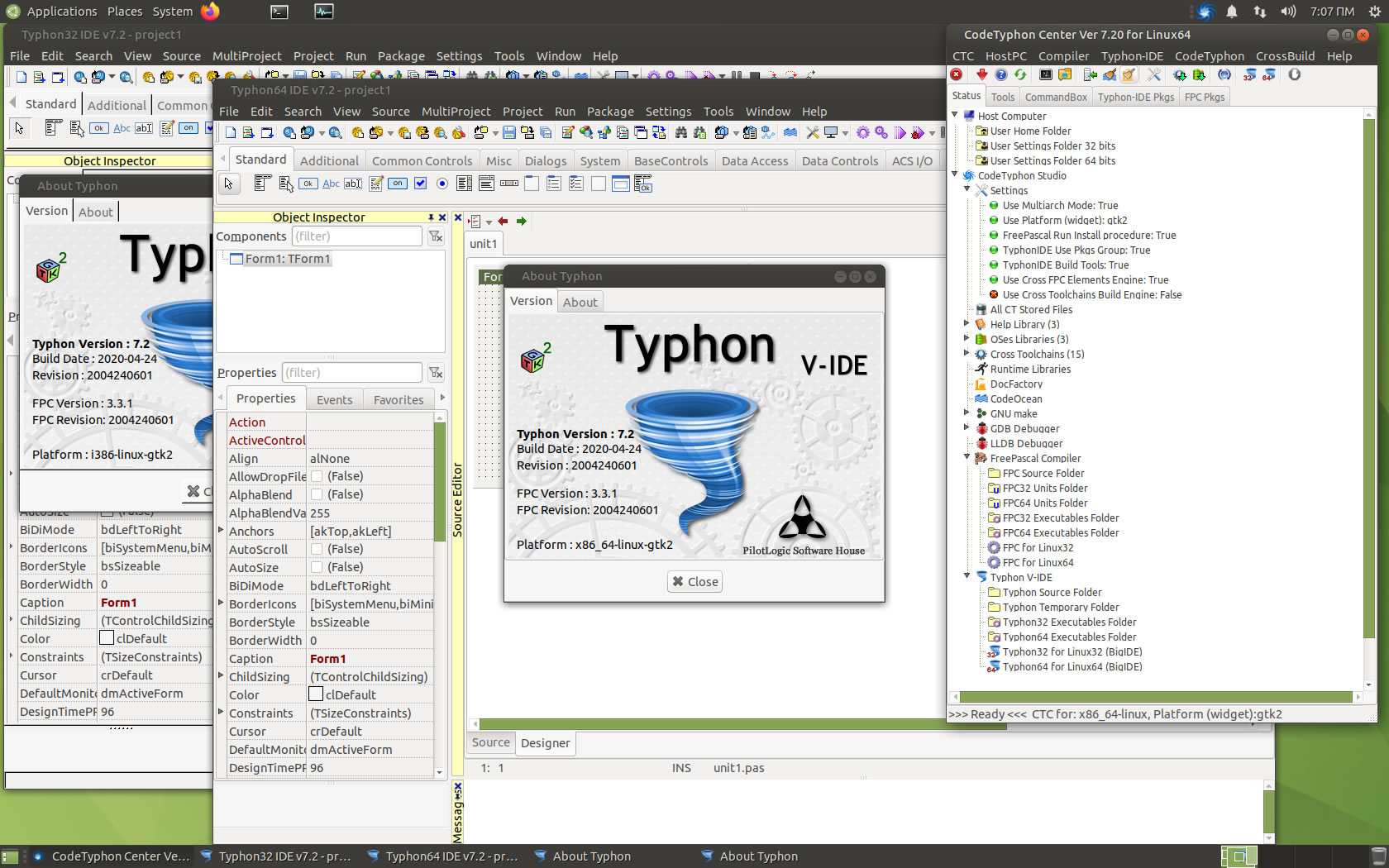Click the Components filter field in Typhon64 inspector
Image resolution: width=1389 pixels, height=868 pixels.
pyautogui.click(x=357, y=236)
